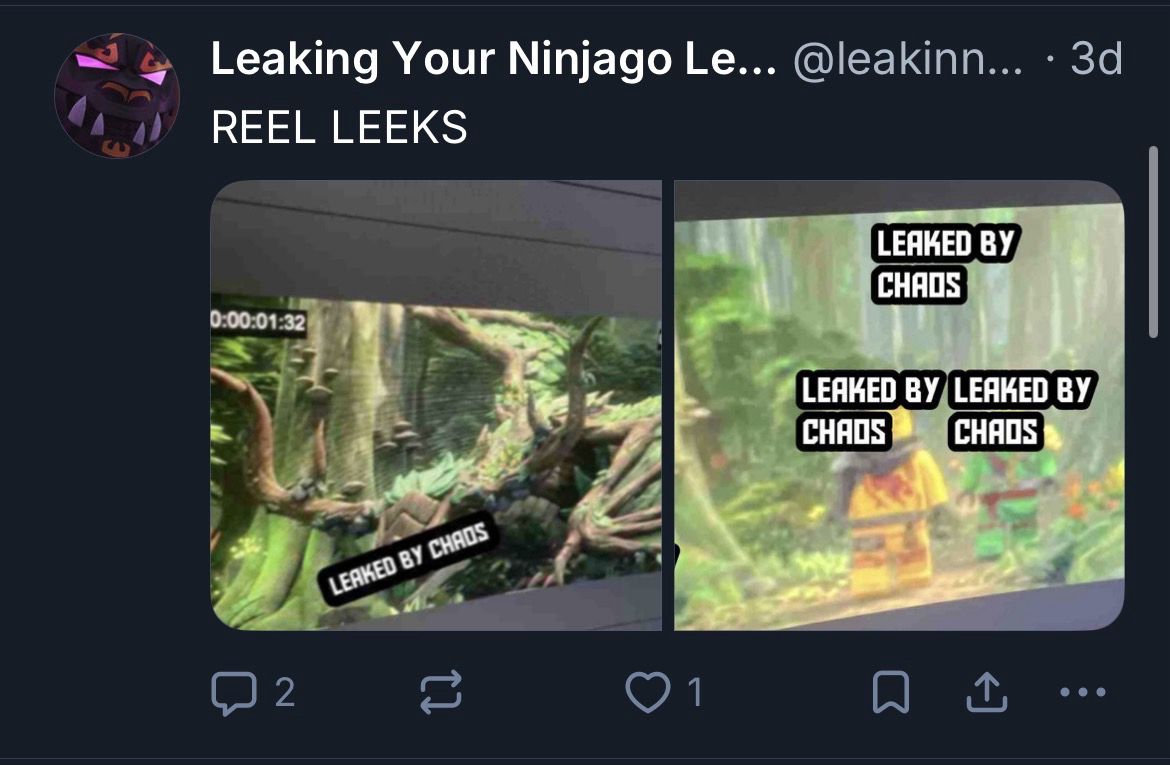Click the reply count number 2
1170x765 pixels.
pyautogui.click(x=285, y=693)
